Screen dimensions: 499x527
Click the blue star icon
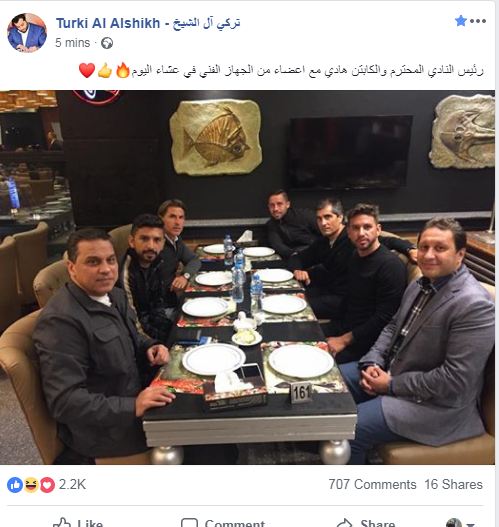tap(461, 21)
